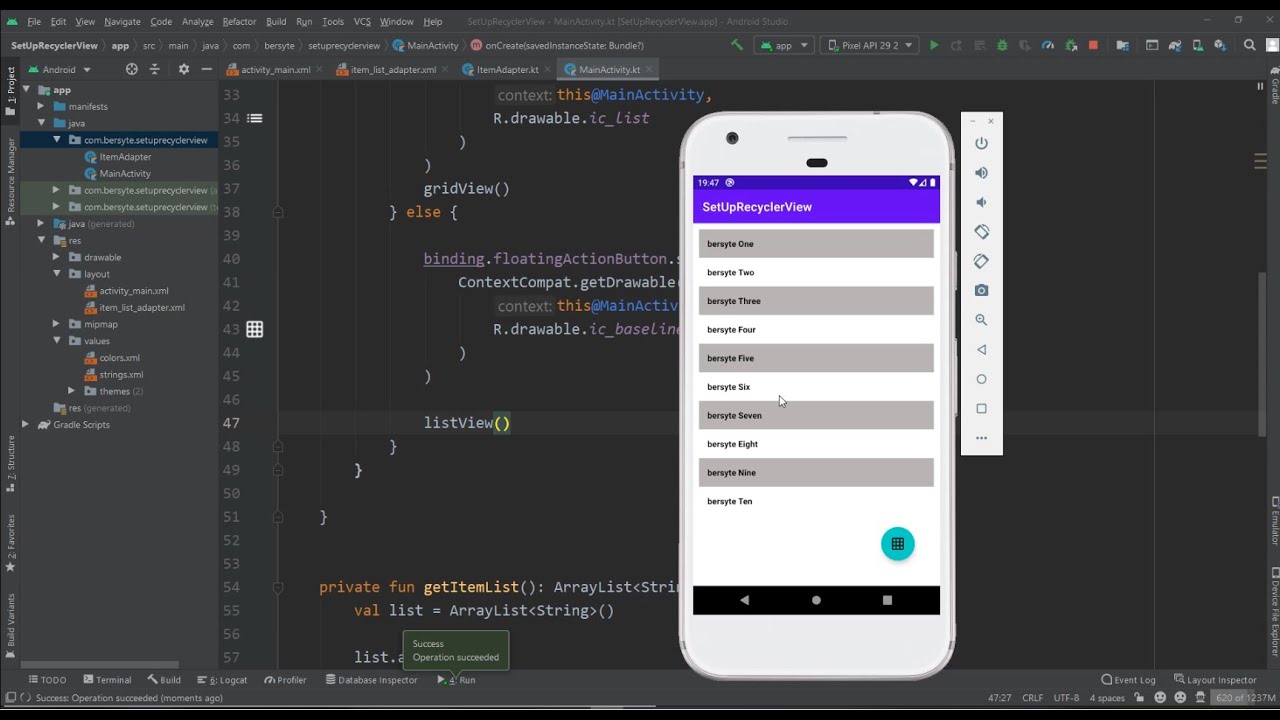Image resolution: width=1280 pixels, height=720 pixels.
Task: Click the Make Project hammer icon
Action: (x=737, y=45)
